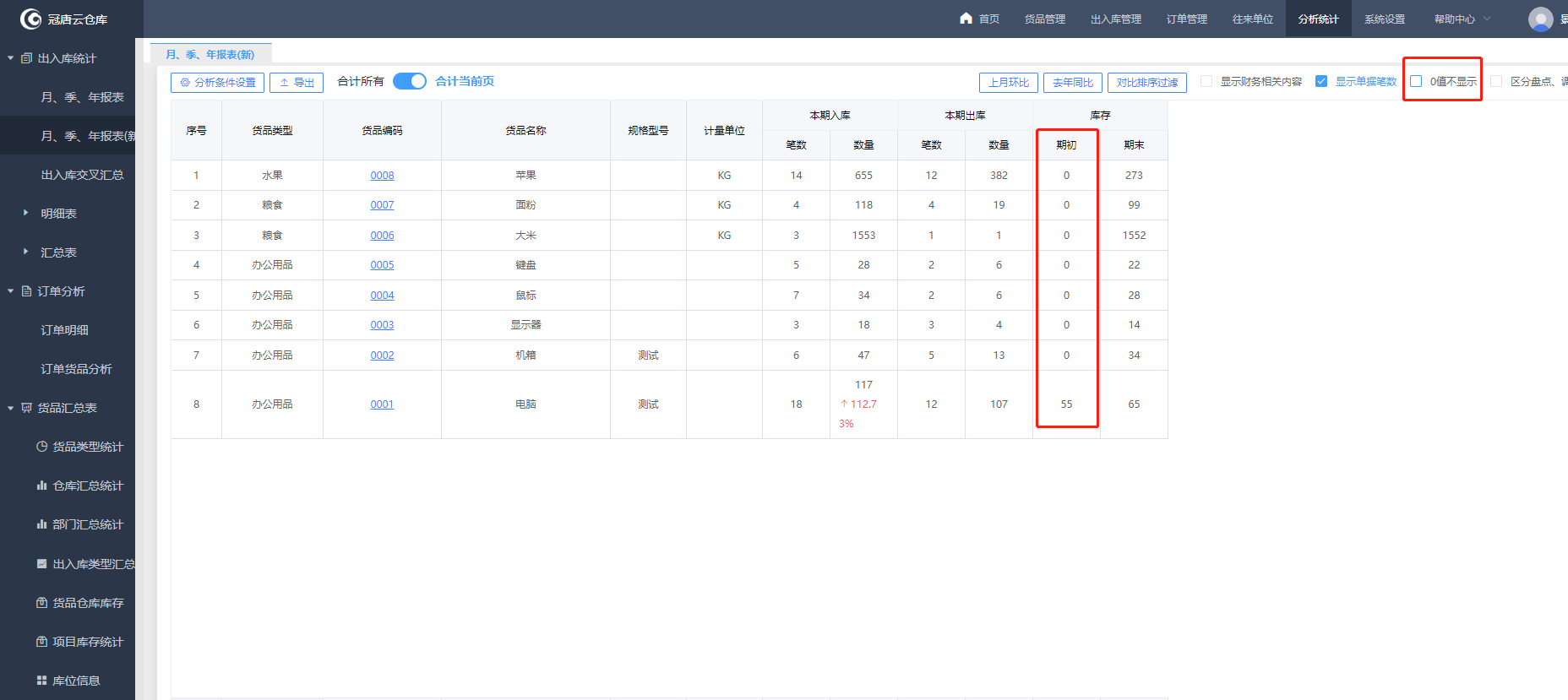The height and width of the screenshot is (700, 1568).
Task: Open 订单明细 in sidebar
Action: point(64,330)
